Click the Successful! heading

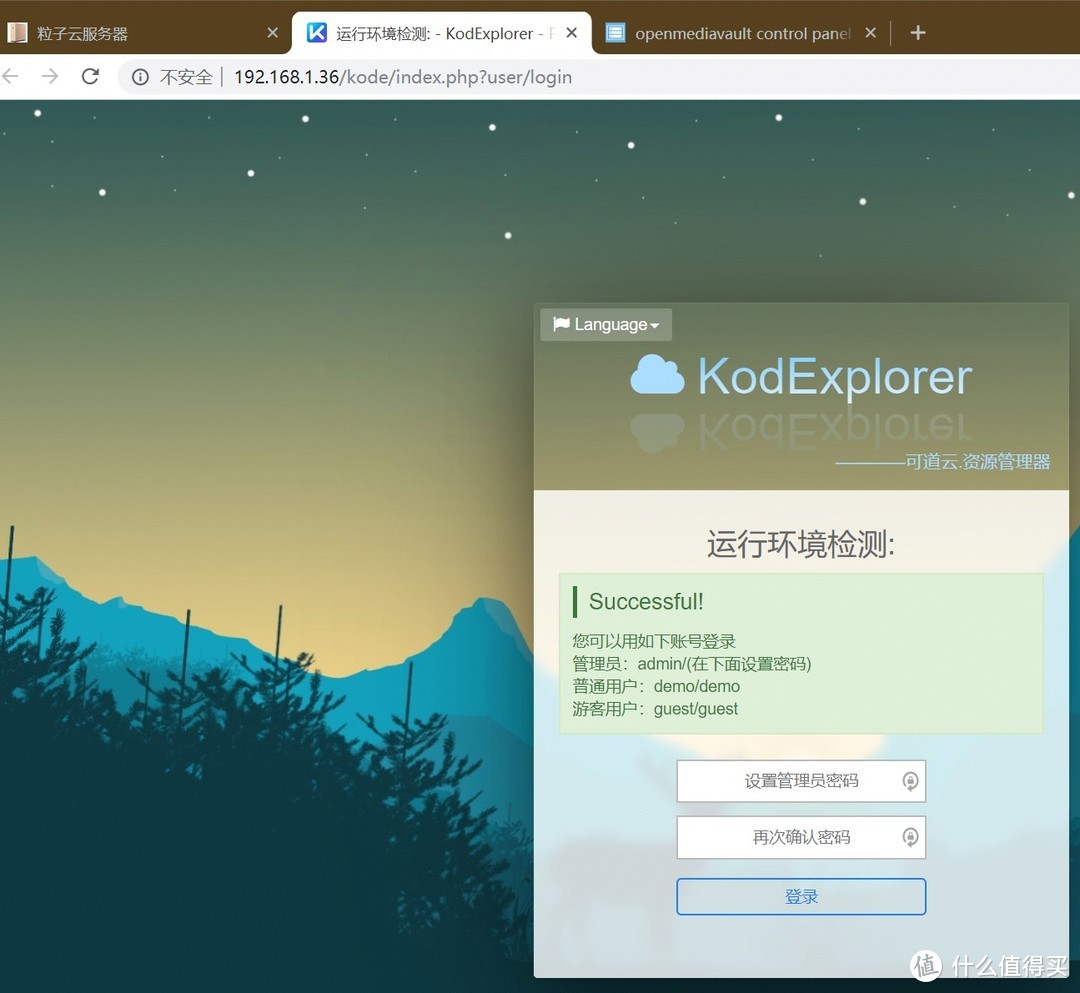point(646,601)
